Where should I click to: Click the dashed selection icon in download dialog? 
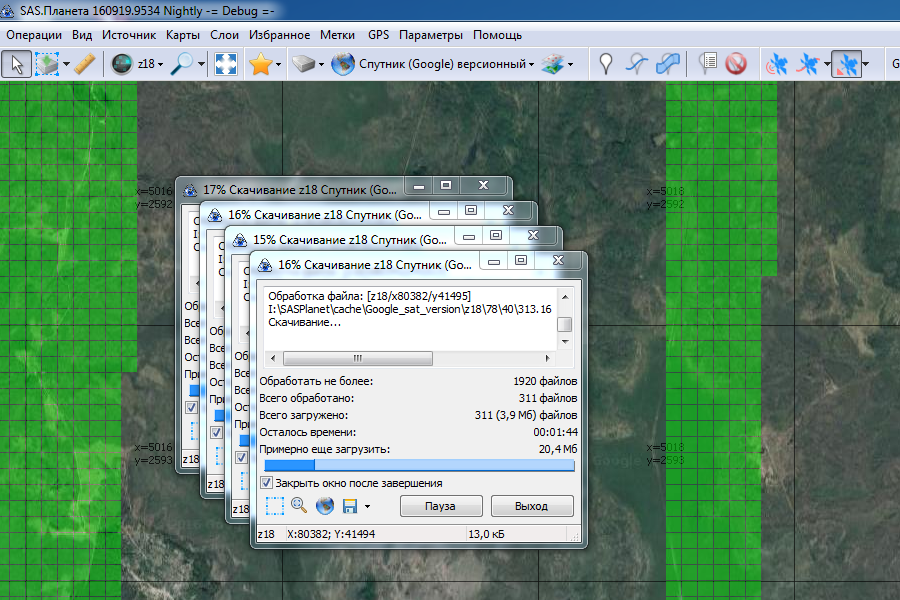click(x=274, y=506)
